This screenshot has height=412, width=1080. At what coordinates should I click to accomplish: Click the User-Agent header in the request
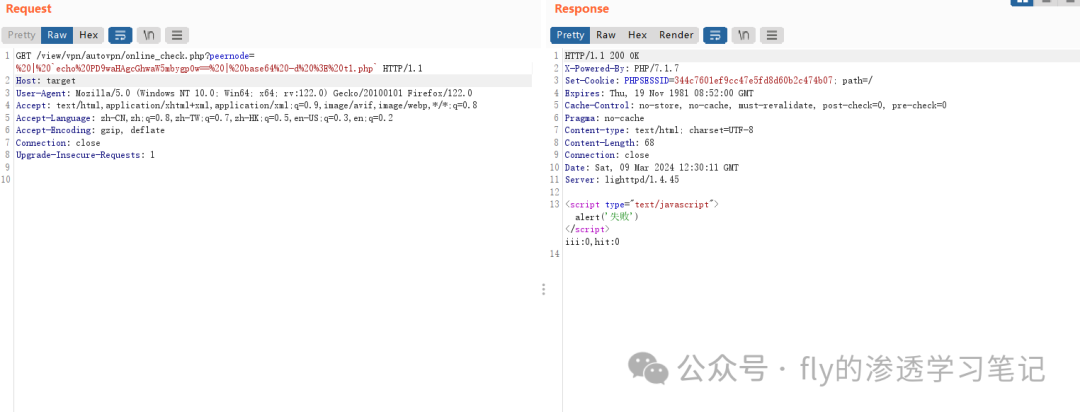coord(244,93)
